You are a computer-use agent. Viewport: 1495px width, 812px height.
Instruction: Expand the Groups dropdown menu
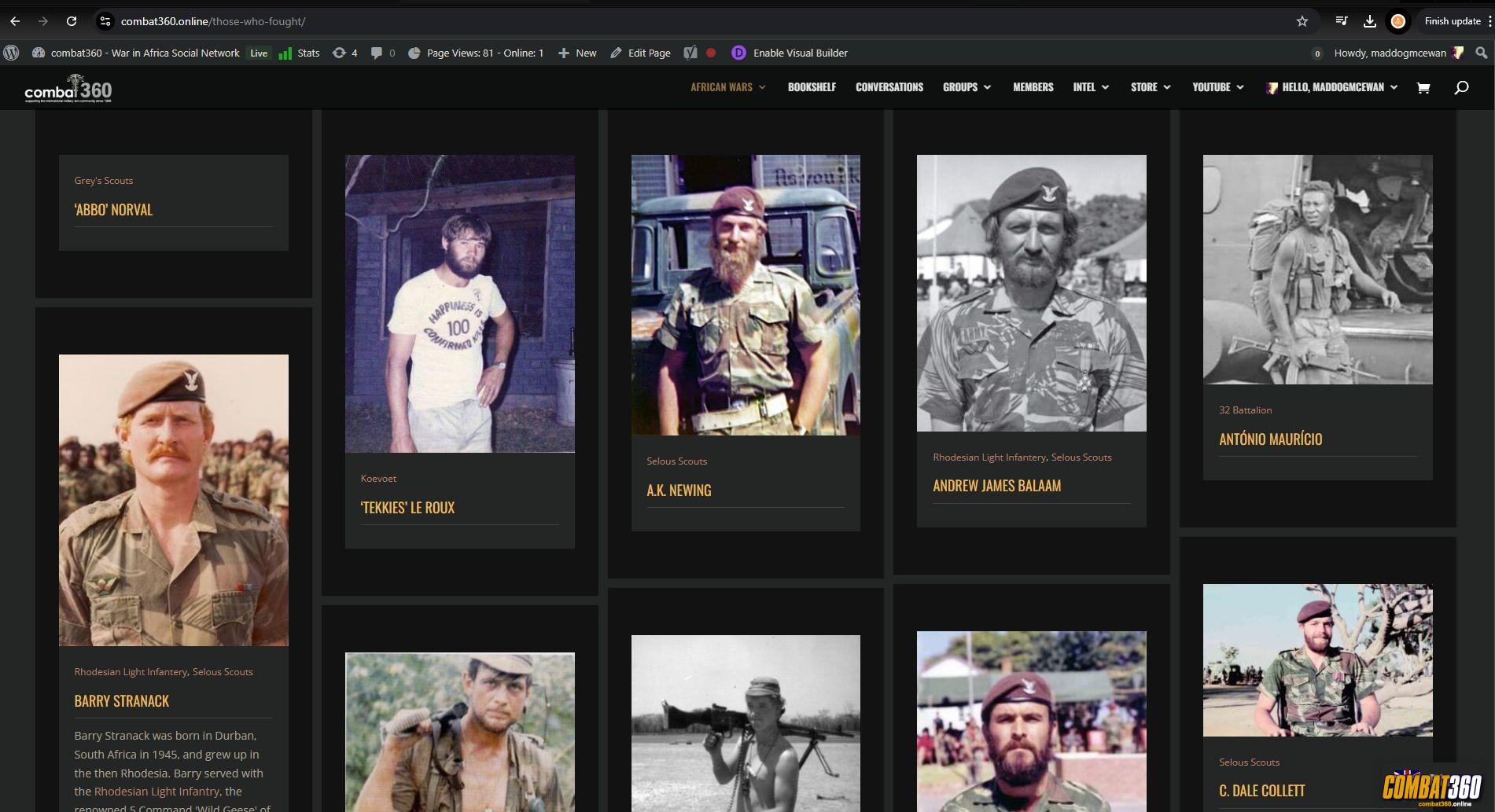(x=967, y=87)
